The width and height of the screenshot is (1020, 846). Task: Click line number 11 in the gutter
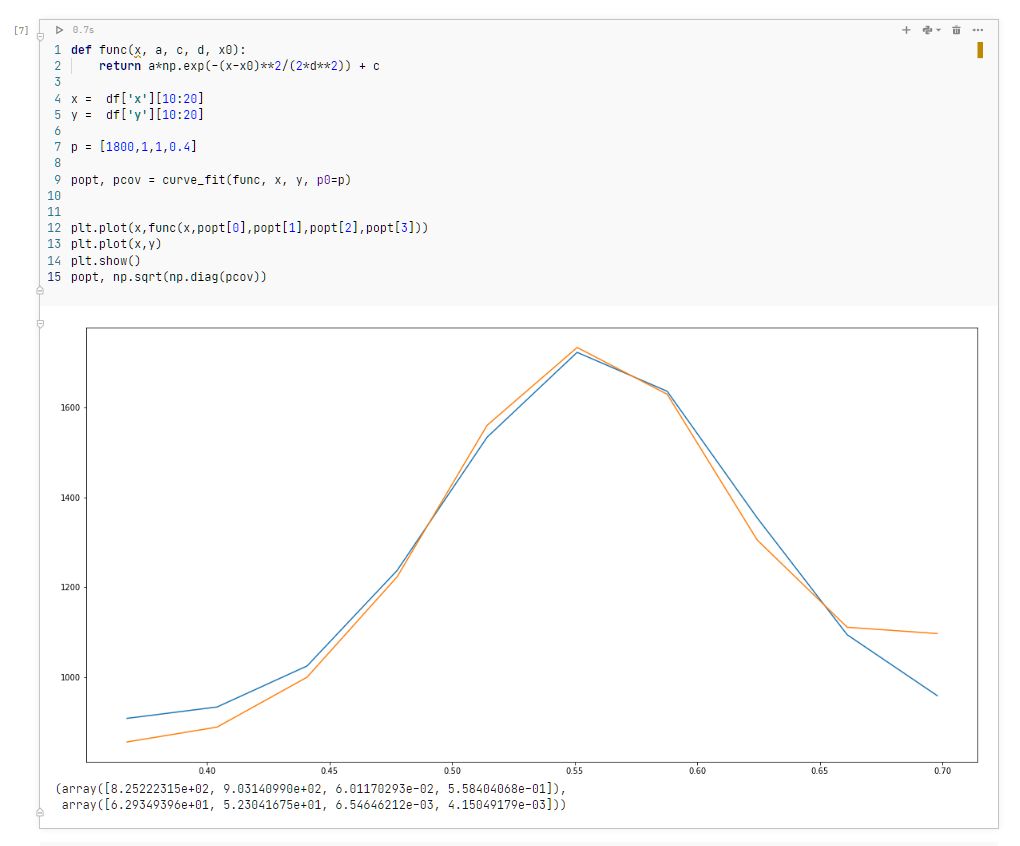click(54, 212)
